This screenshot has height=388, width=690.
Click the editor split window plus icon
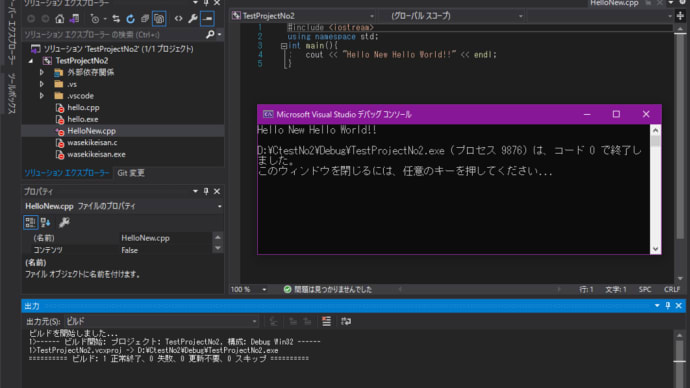coord(680,16)
